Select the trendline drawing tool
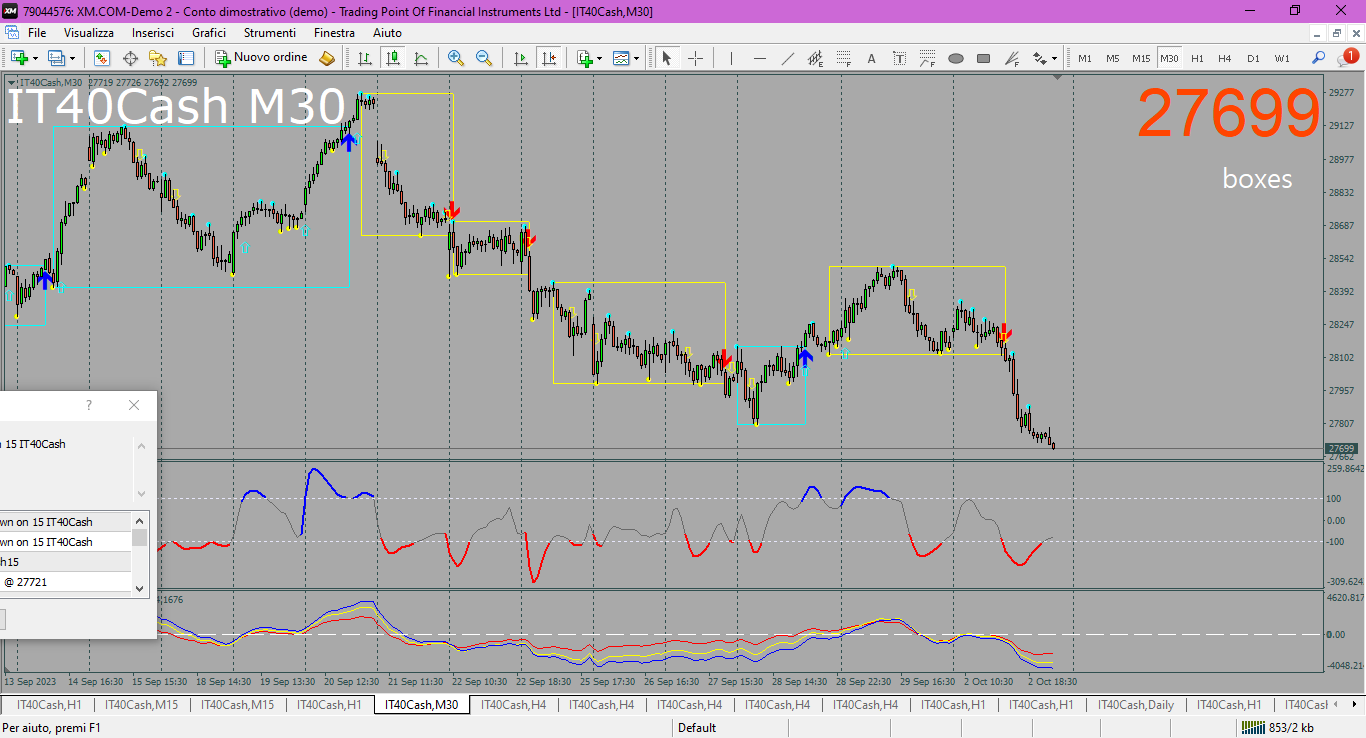The height and width of the screenshot is (738, 1366). pyautogui.click(x=788, y=58)
